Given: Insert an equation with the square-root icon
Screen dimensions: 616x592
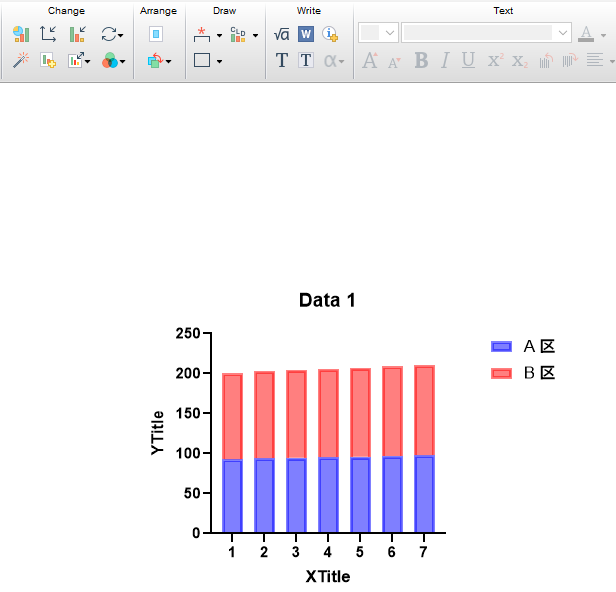Looking at the screenshot, I should [282, 34].
